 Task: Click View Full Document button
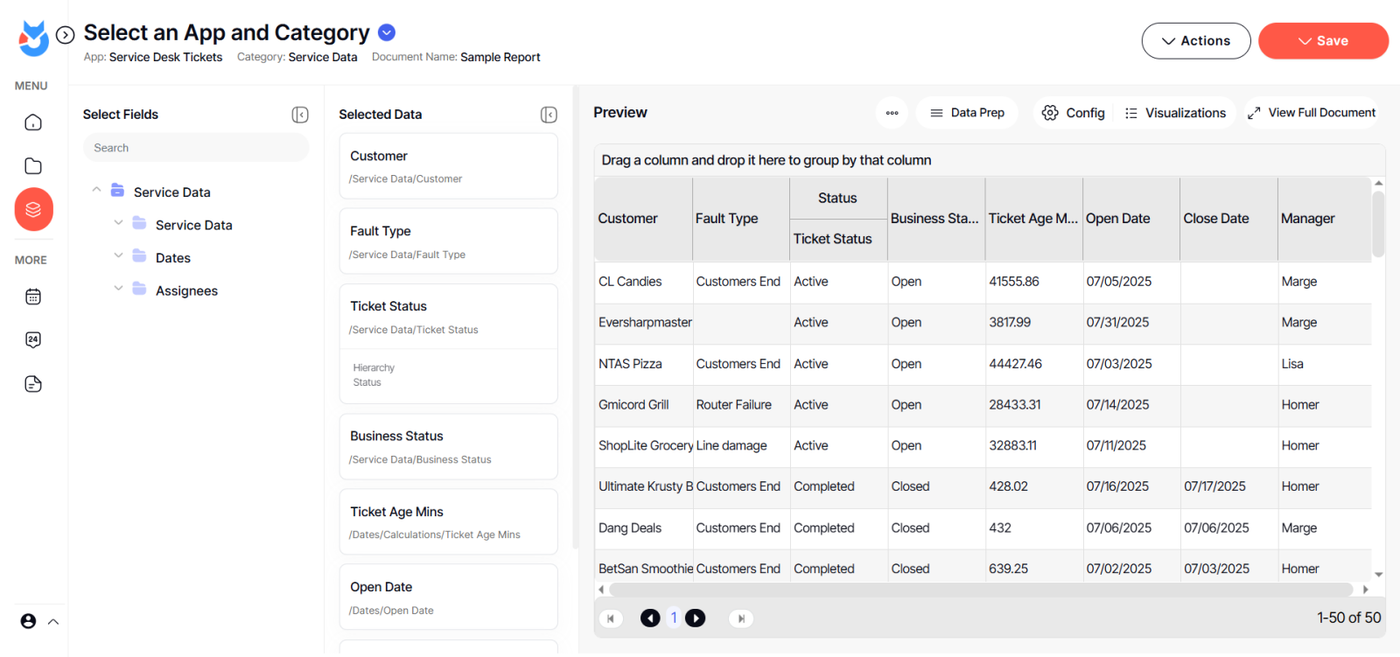(1311, 113)
